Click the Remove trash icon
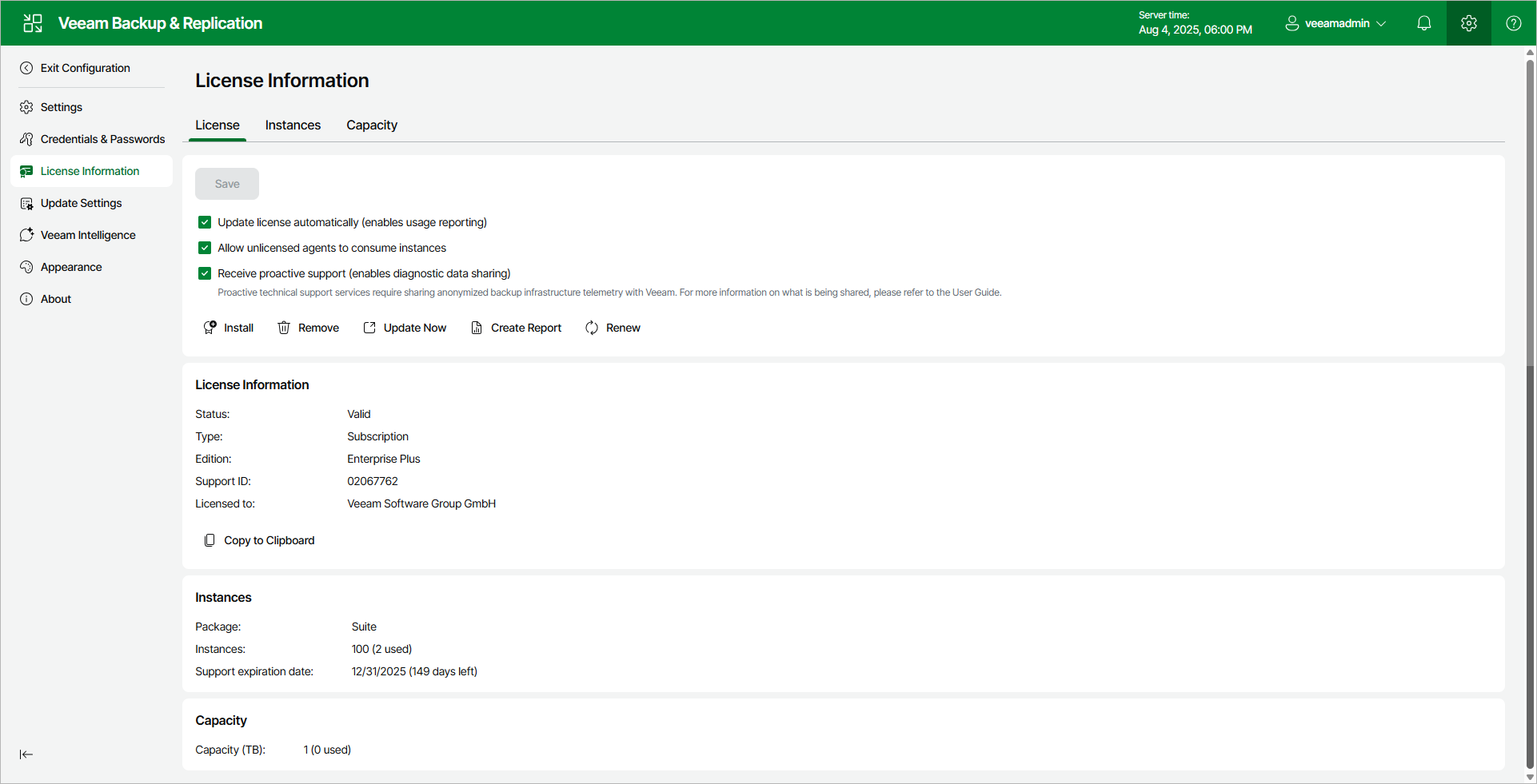1537x784 pixels. point(284,328)
